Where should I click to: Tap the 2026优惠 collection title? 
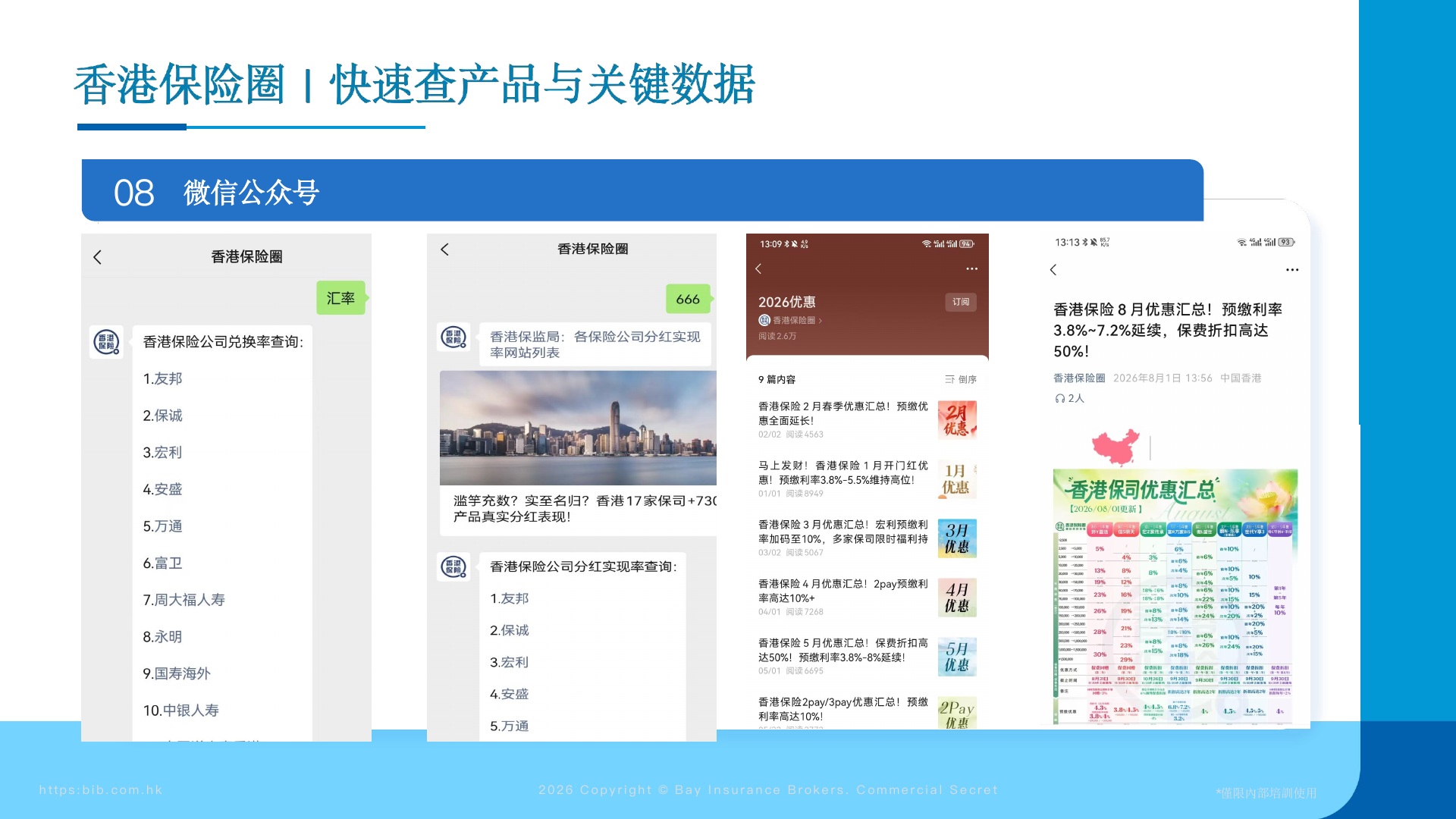[787, 302]
